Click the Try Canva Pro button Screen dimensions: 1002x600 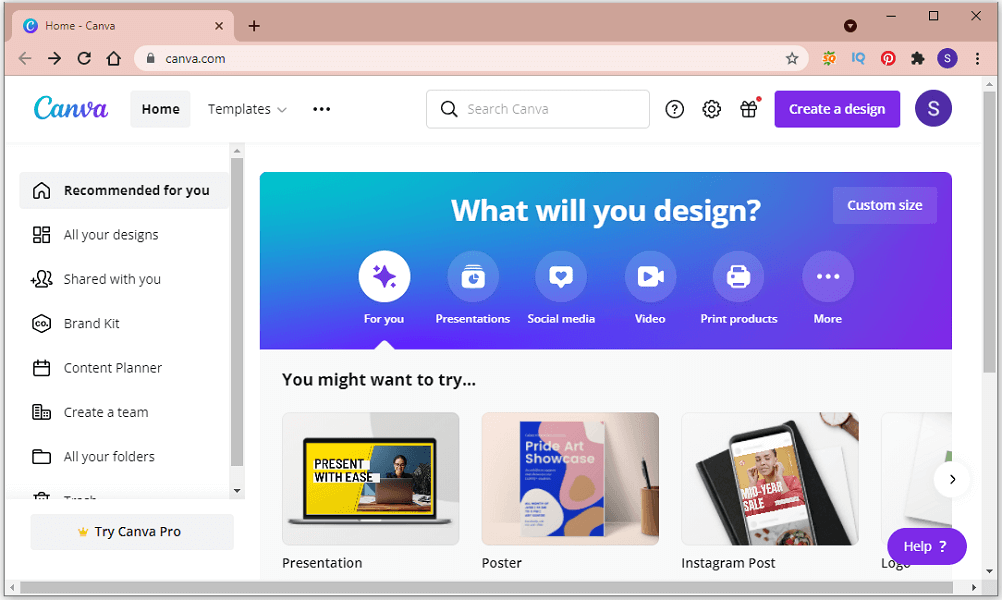click(132, 532)
